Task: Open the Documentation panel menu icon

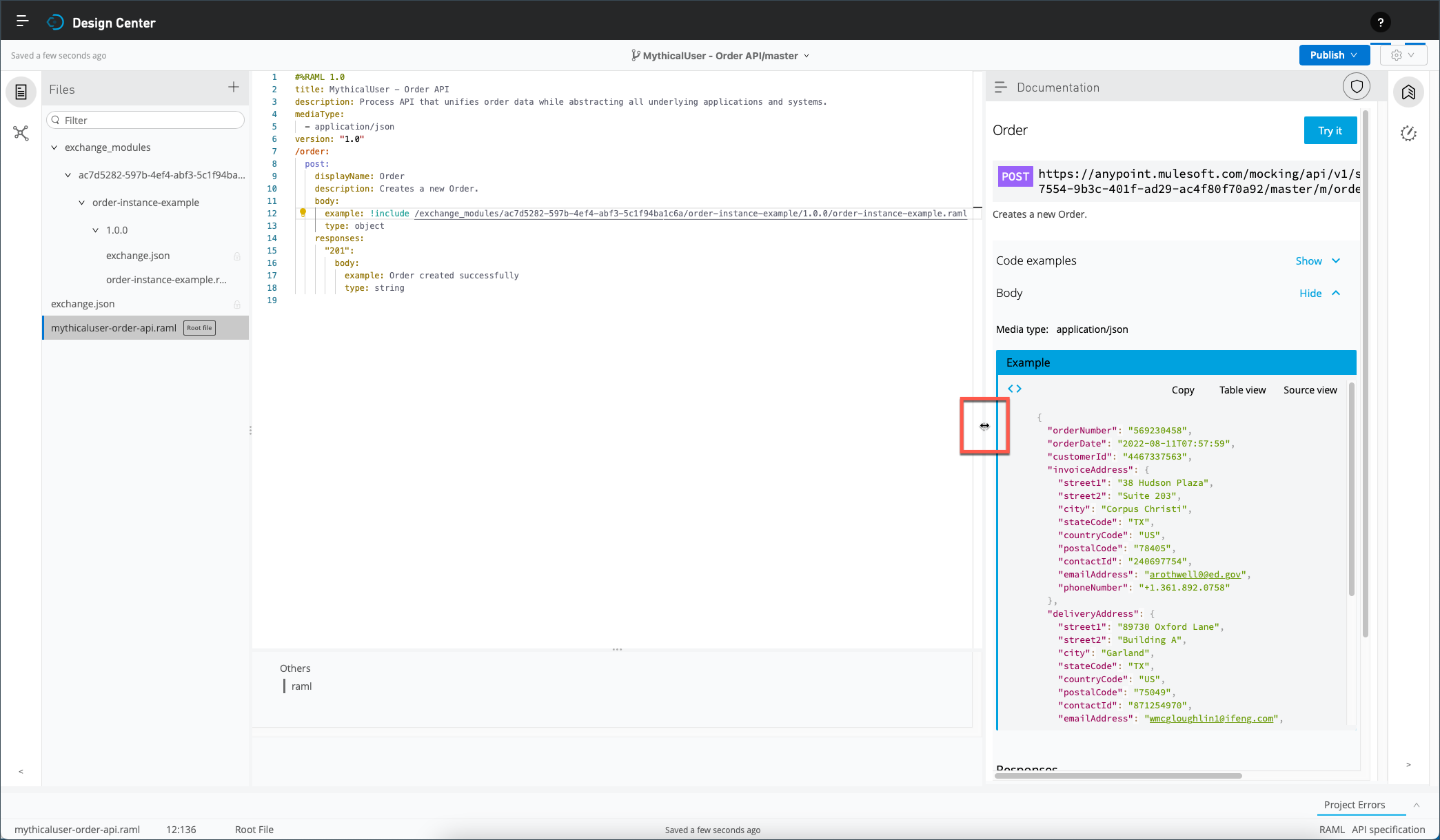Action: point(1001,88)
